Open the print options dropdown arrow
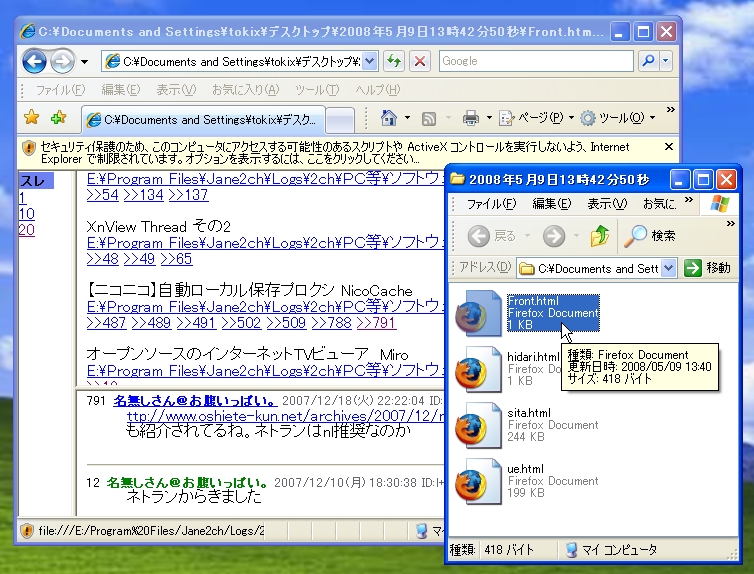Image resolution: width=754 pixels, height=574 pixels. 489,118
